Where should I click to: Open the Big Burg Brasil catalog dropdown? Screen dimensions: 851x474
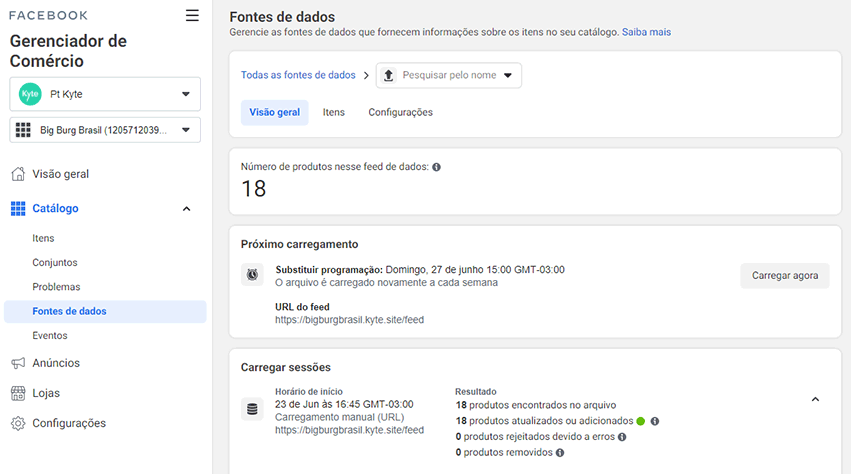click(x=105, y=130)
